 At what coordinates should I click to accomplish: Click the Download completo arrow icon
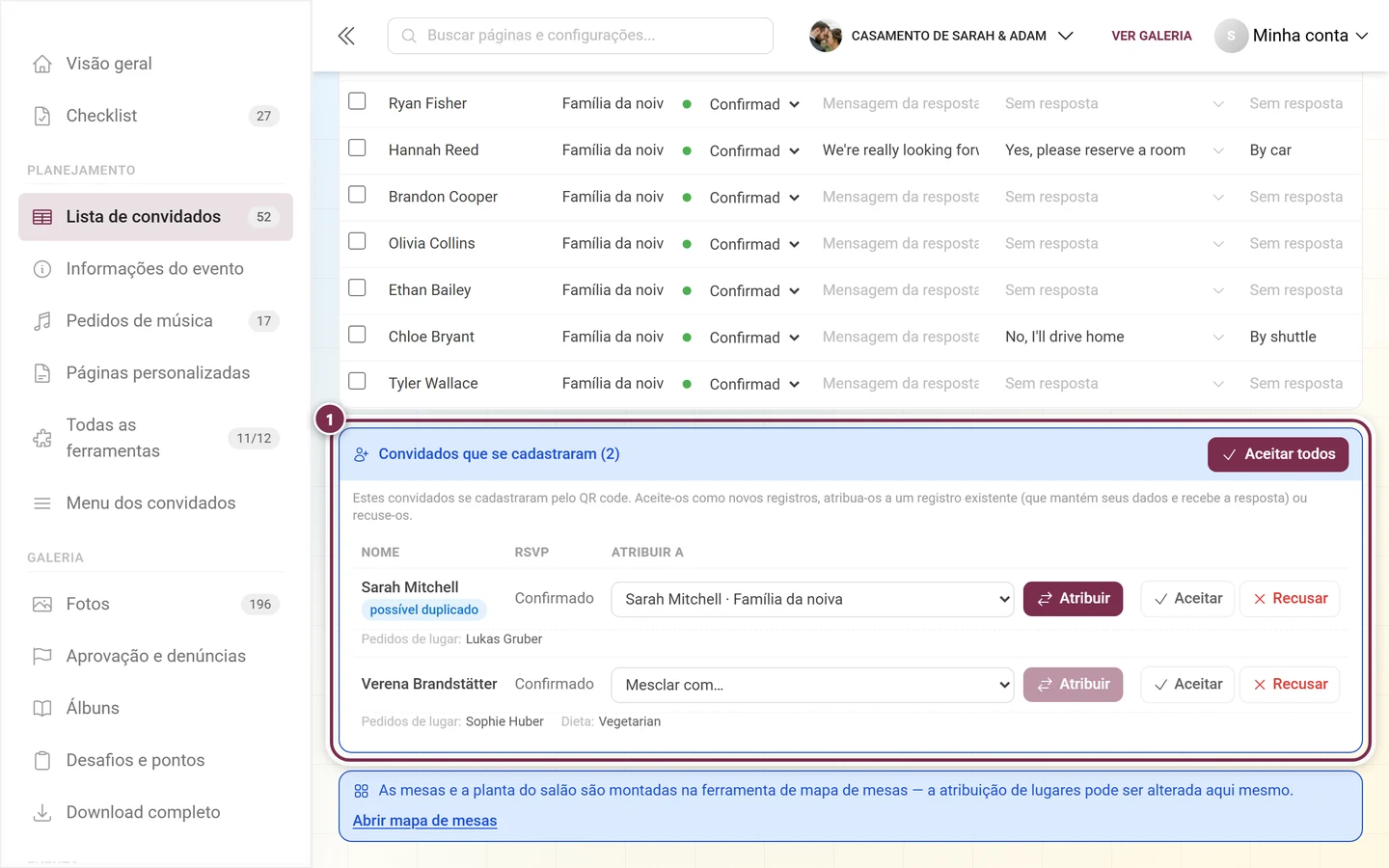pos(42,813)
